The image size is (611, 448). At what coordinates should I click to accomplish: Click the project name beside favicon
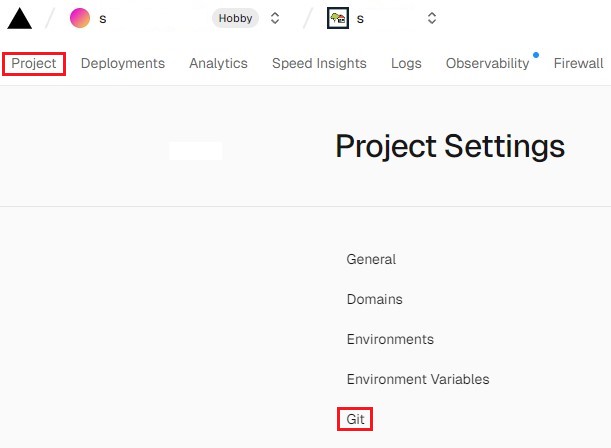pyautogui.click(x=360, y=18)
